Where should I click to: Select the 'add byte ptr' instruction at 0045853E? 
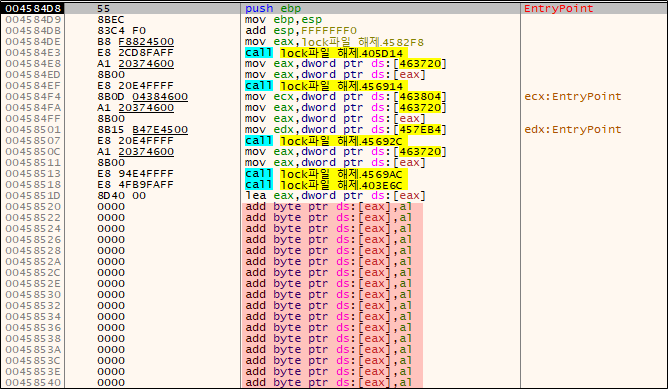click(328, 372)
